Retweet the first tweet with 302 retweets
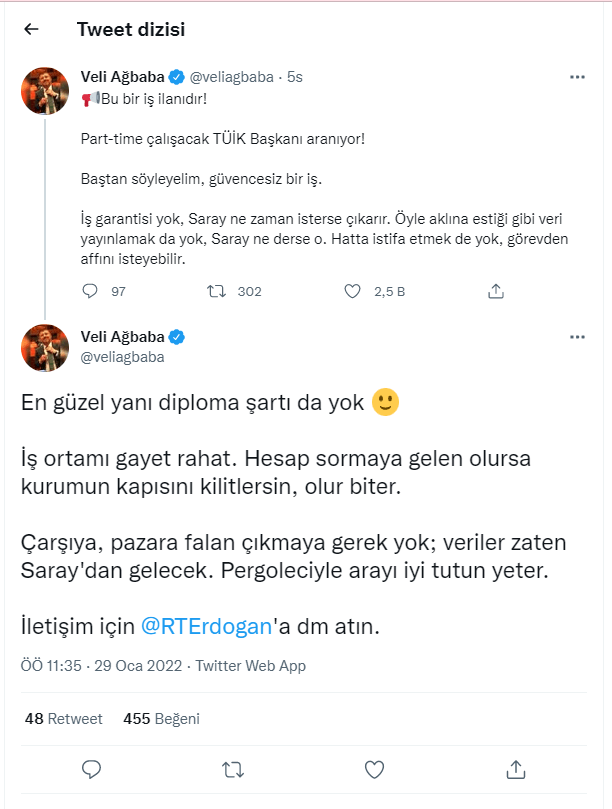The height and width of the screenshot is (809, 612). (x=214, y=291)
